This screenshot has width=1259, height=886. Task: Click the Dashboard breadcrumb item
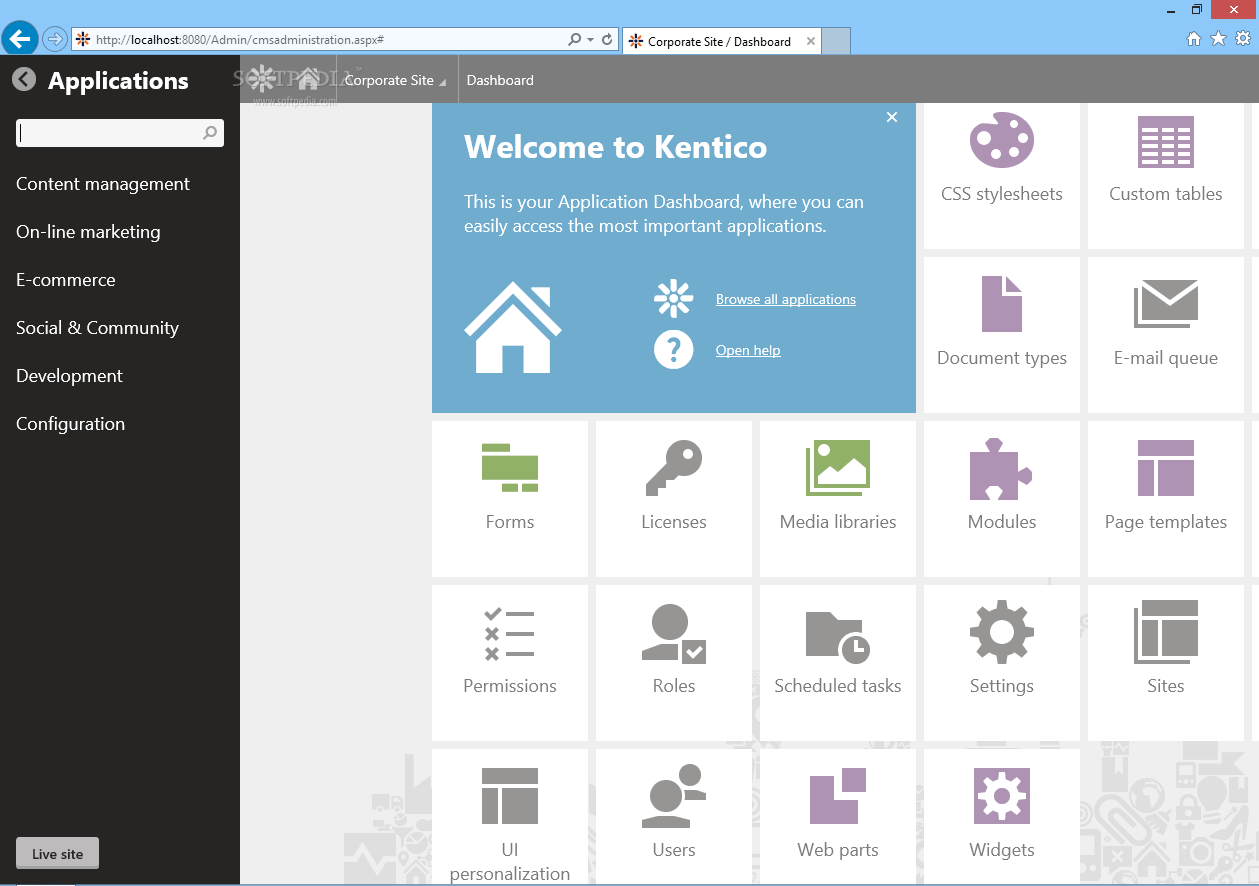(x=500, y=80)
